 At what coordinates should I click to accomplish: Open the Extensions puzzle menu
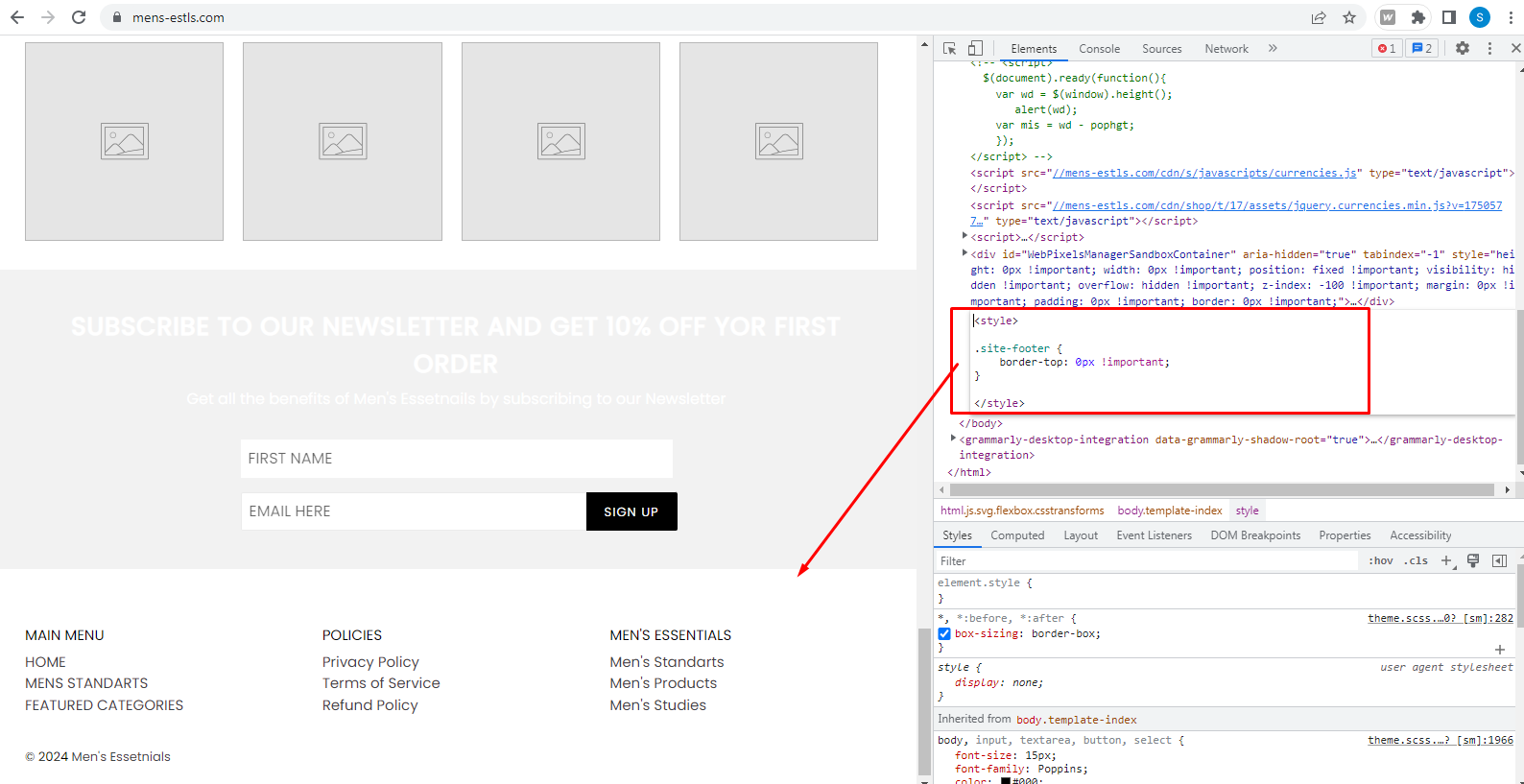click(1418, 17)
